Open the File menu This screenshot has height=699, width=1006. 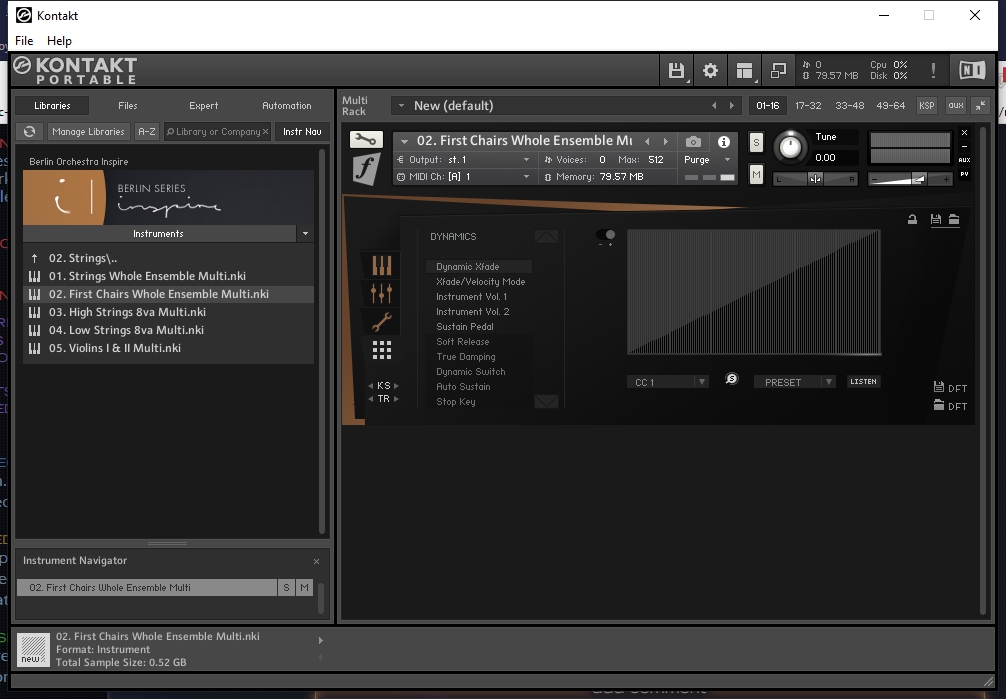coord(24,40)
